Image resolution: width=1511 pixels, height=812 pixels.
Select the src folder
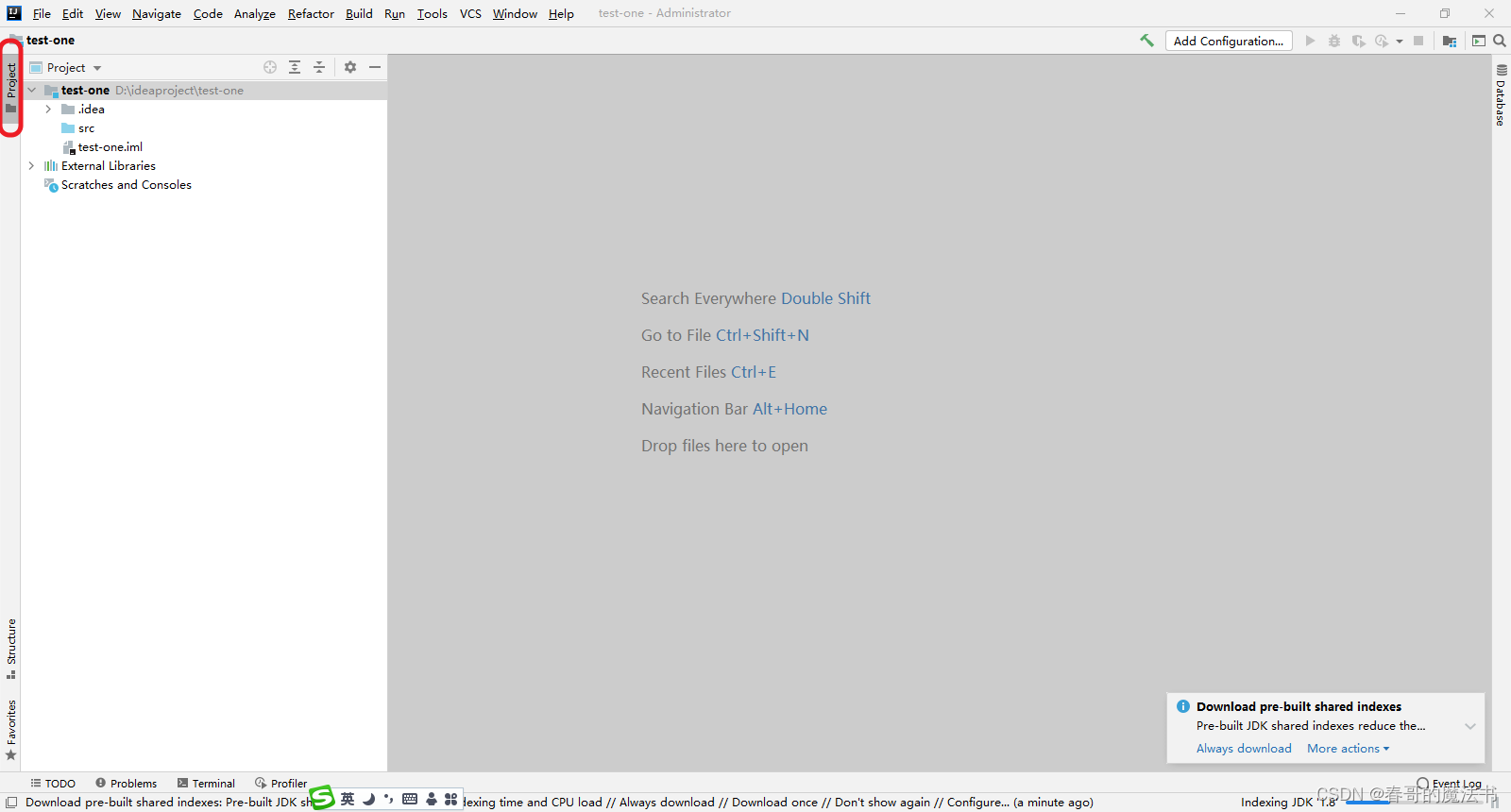86,127
